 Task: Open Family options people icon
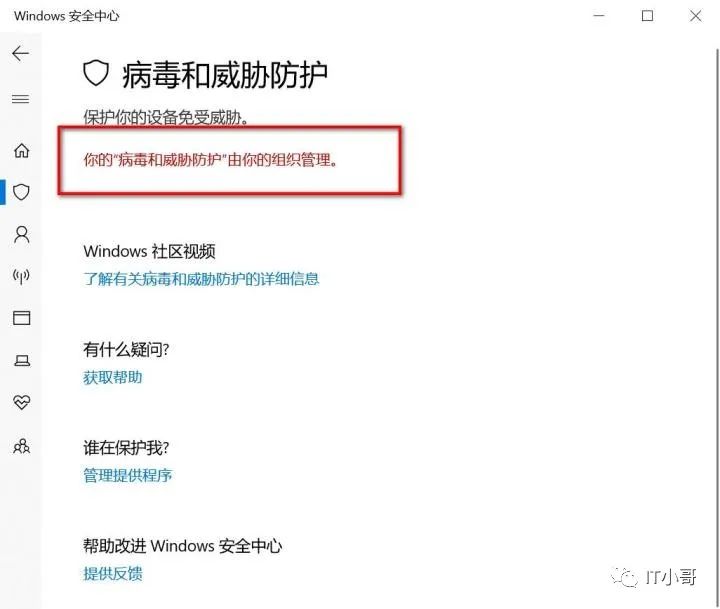tap(22, 445)
